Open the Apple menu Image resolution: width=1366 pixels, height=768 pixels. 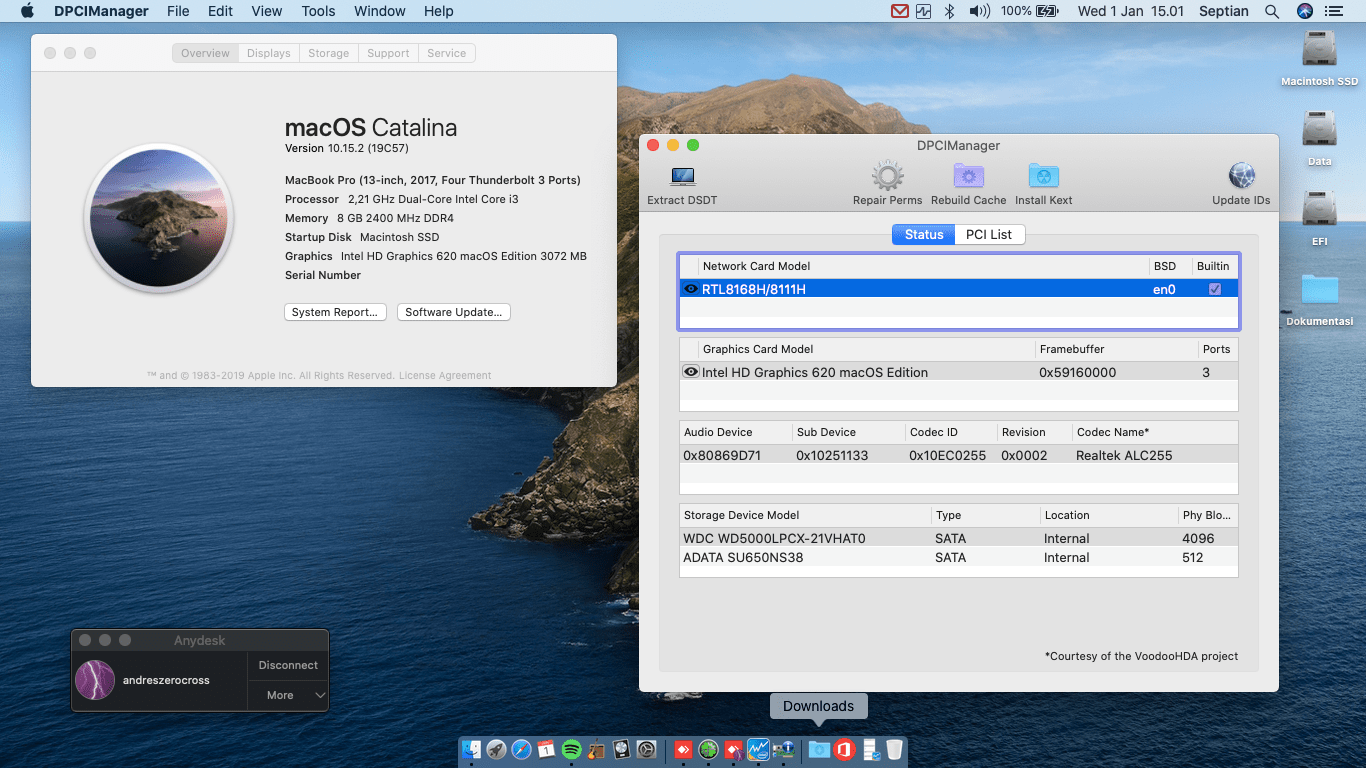(27, 11)
